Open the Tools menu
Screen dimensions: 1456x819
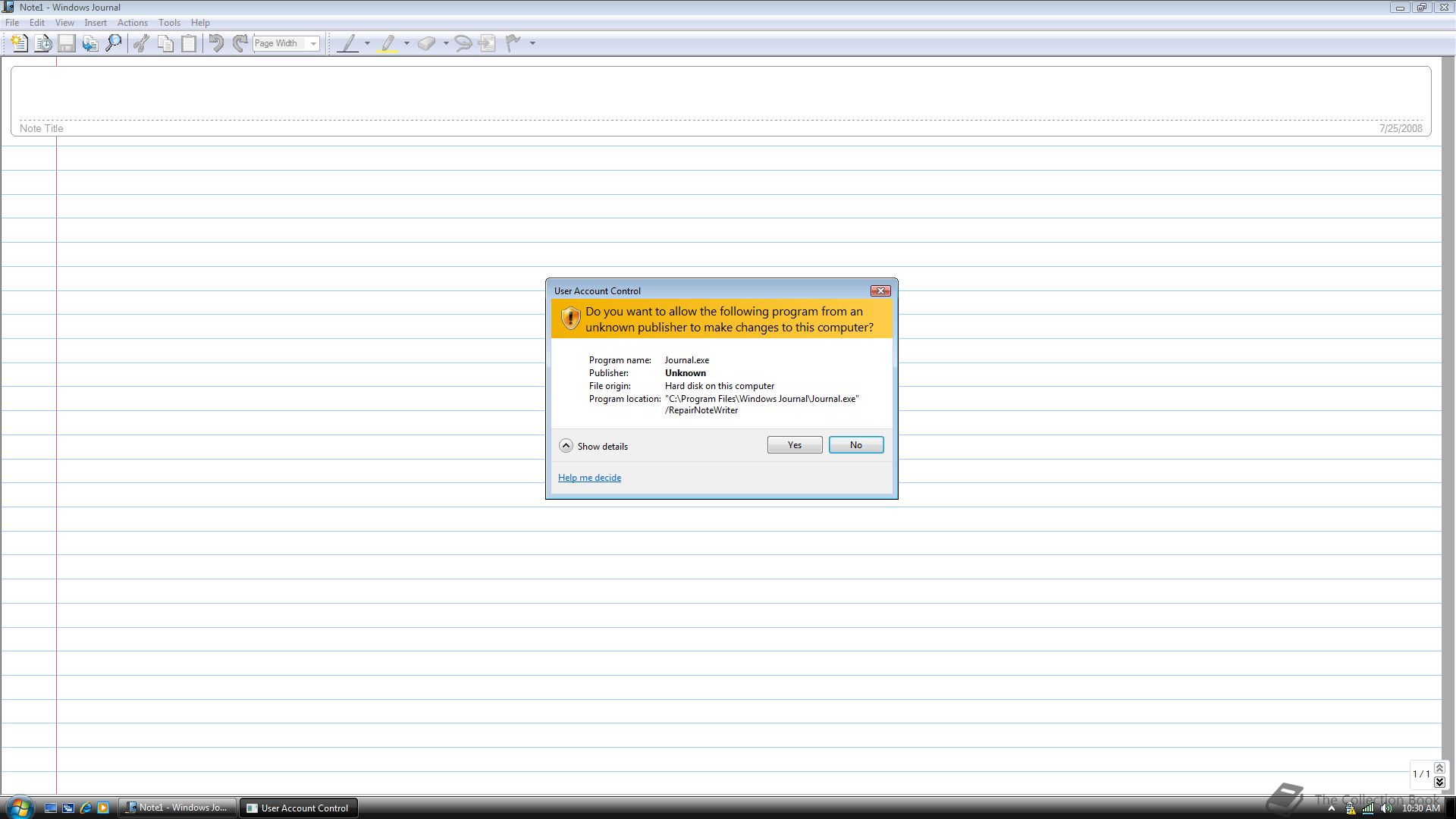[x=169, y=23]
